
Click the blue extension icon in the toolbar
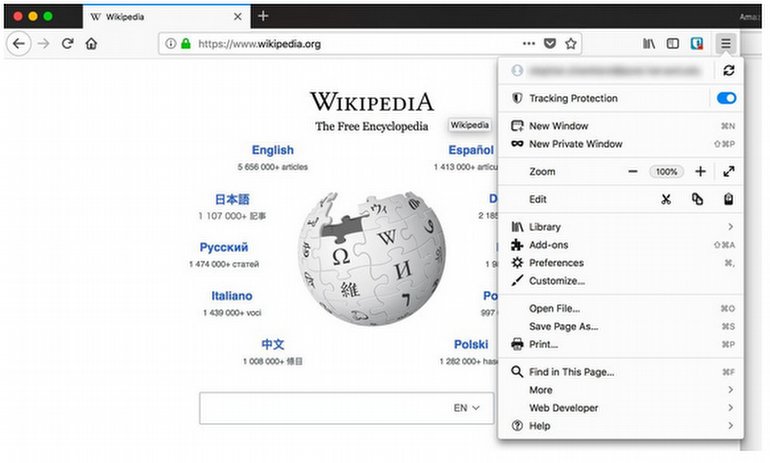tap(697, 44)
